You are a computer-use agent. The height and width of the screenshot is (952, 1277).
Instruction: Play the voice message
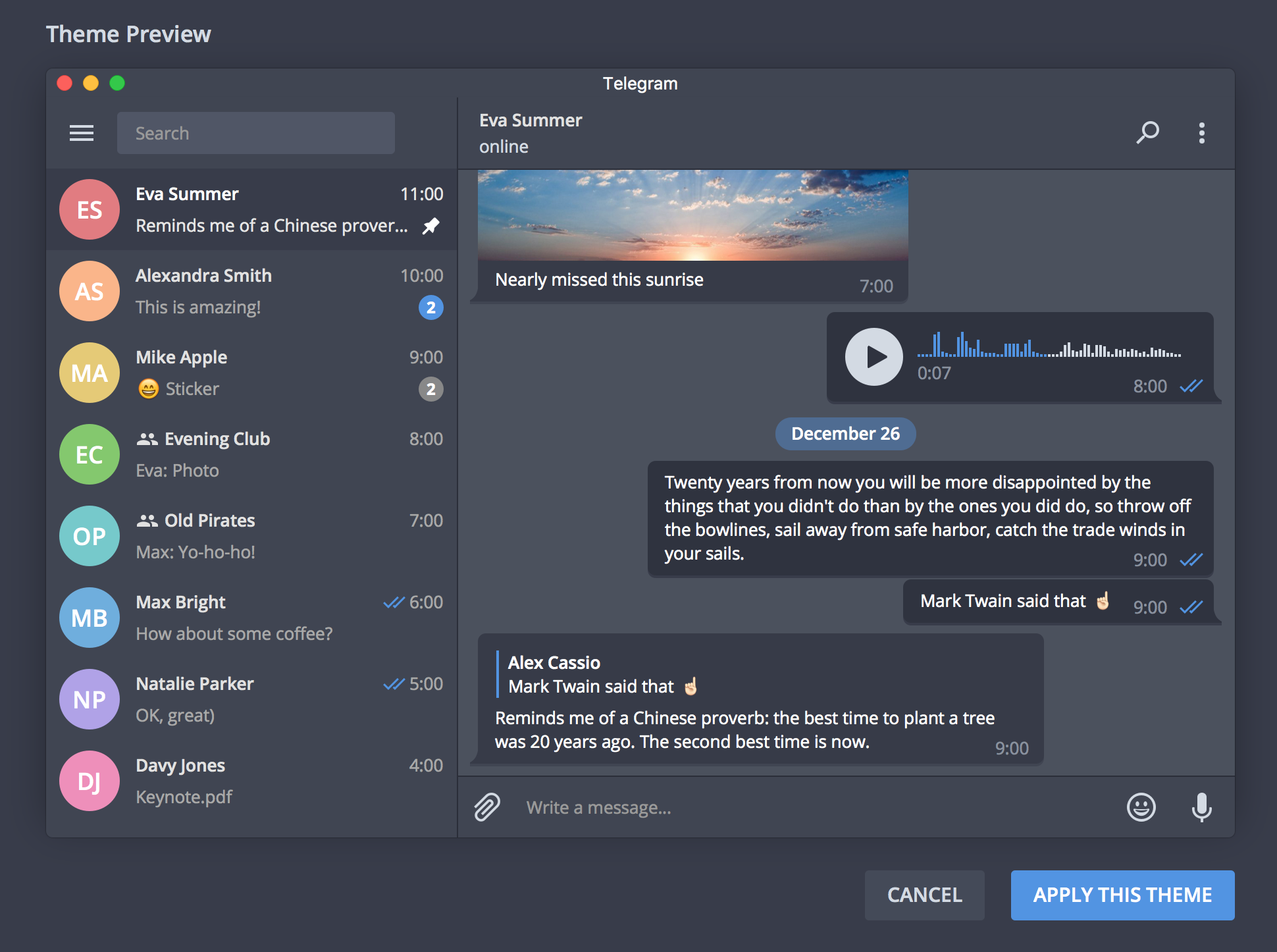click(874, 357)
